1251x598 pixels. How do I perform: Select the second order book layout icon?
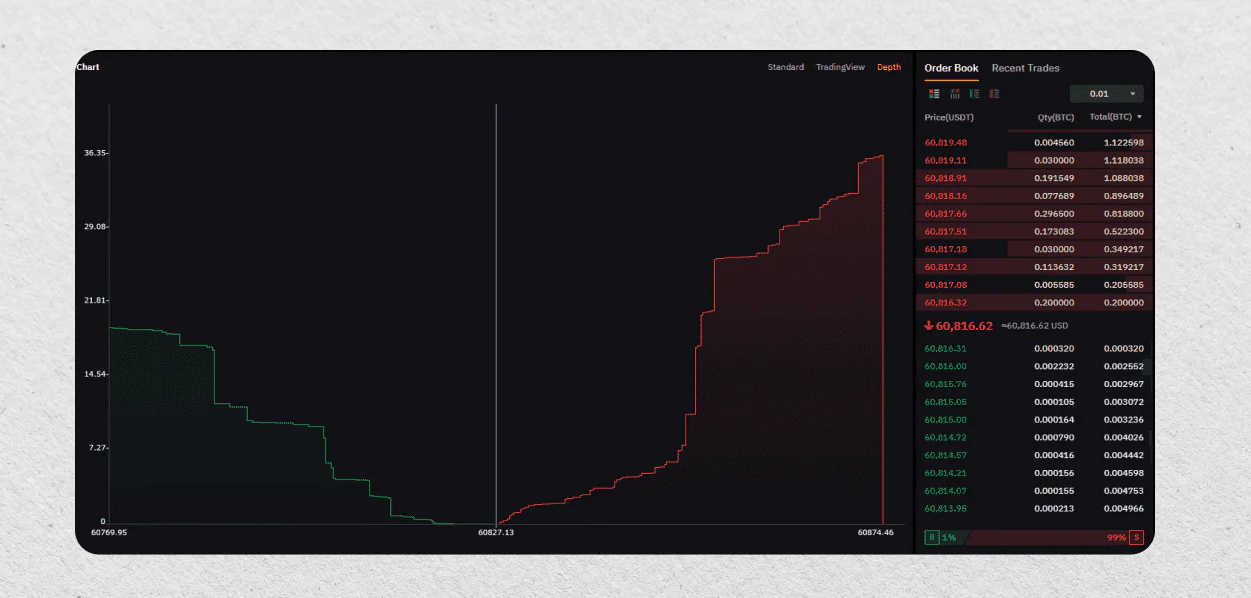pos(954,94)
